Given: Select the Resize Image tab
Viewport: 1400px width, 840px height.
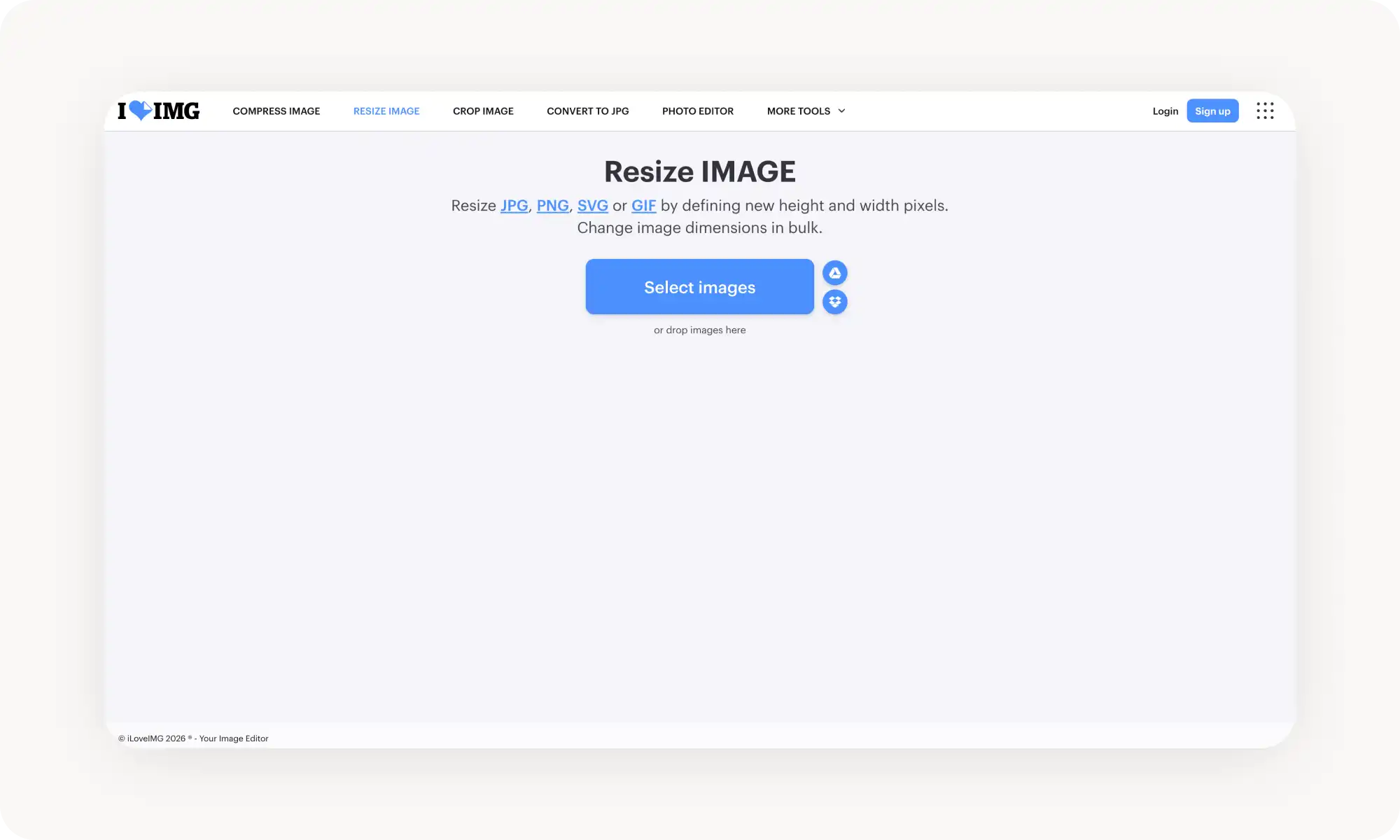Looking at the screenshot, I should (386, 111).
